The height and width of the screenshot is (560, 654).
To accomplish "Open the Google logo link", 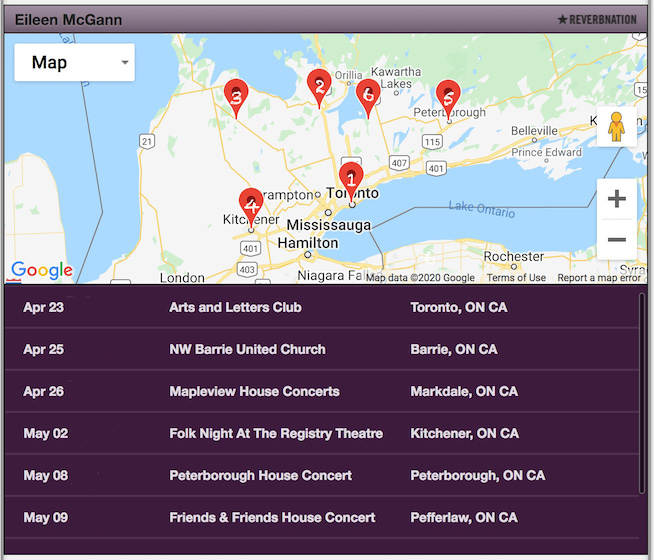I will (x=41, y=270).
